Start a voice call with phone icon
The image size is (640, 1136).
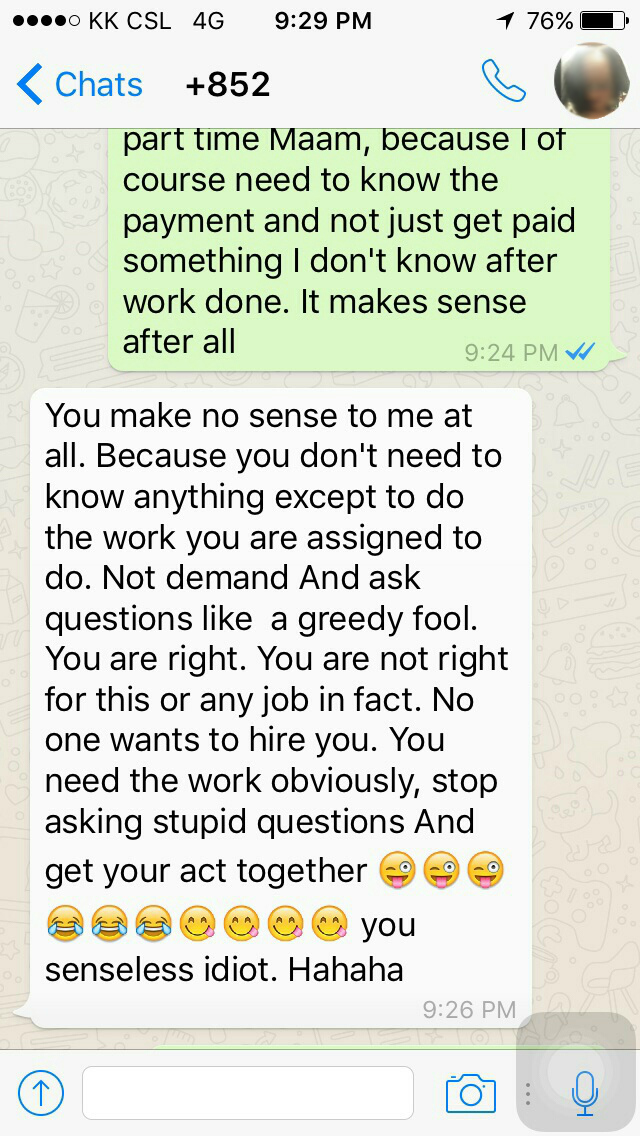pos(503,80)
